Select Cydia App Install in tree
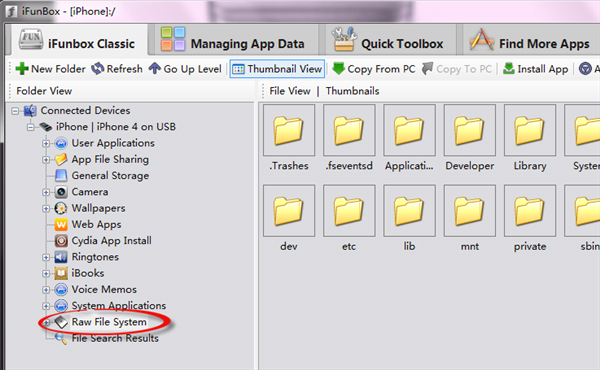Viewport: 600px width, 370px height. [x=111, y=241]
